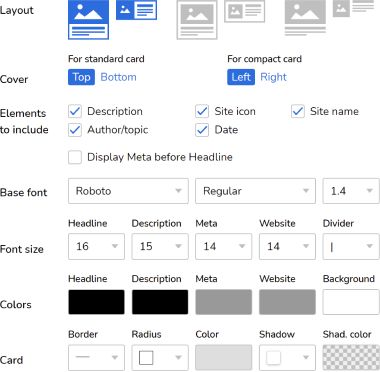Viewport: 380px width, 372px height.
Task: Pick the Description color swatch
Action: pyautogui.click(x=160, y=302)
